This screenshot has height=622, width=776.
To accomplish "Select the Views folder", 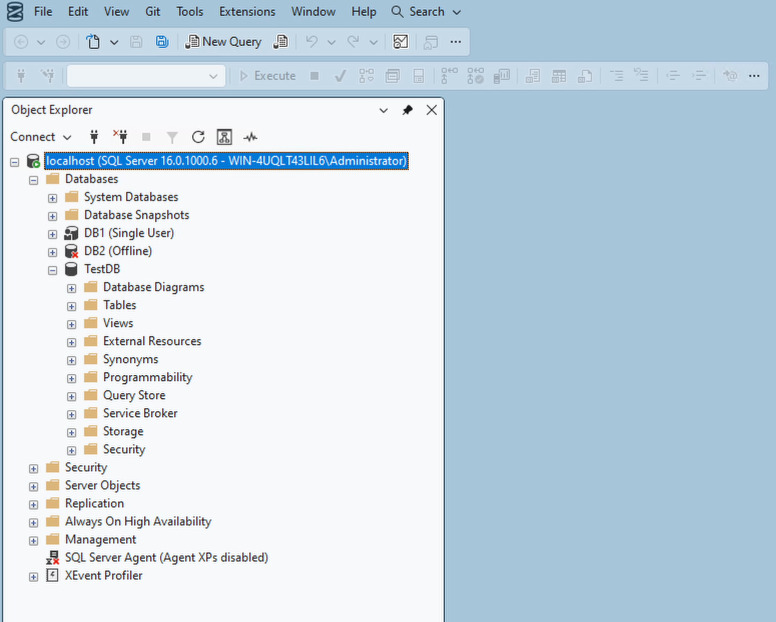I will pyautogui.click(x=118, y=323).
